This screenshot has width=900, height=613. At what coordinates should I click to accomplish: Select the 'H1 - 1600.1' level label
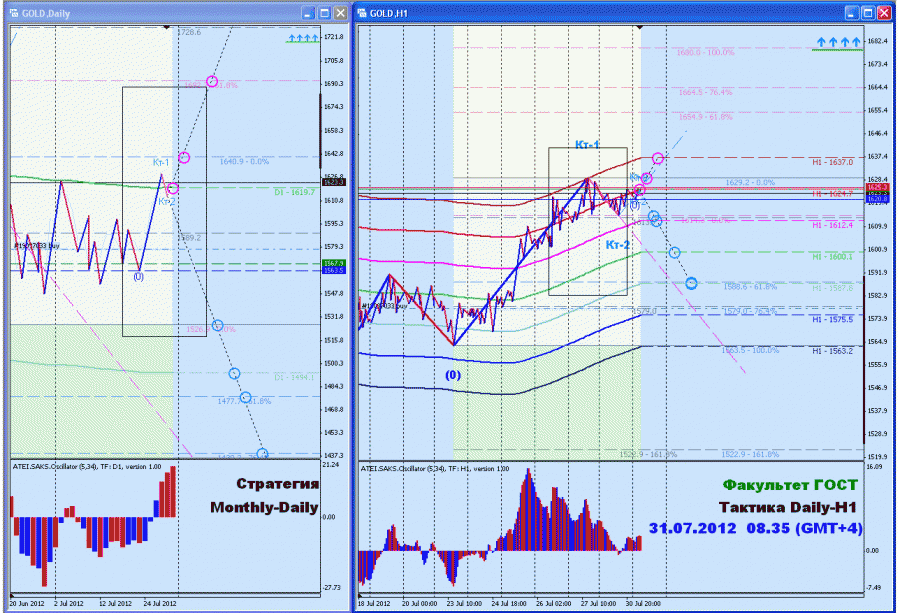832,257
